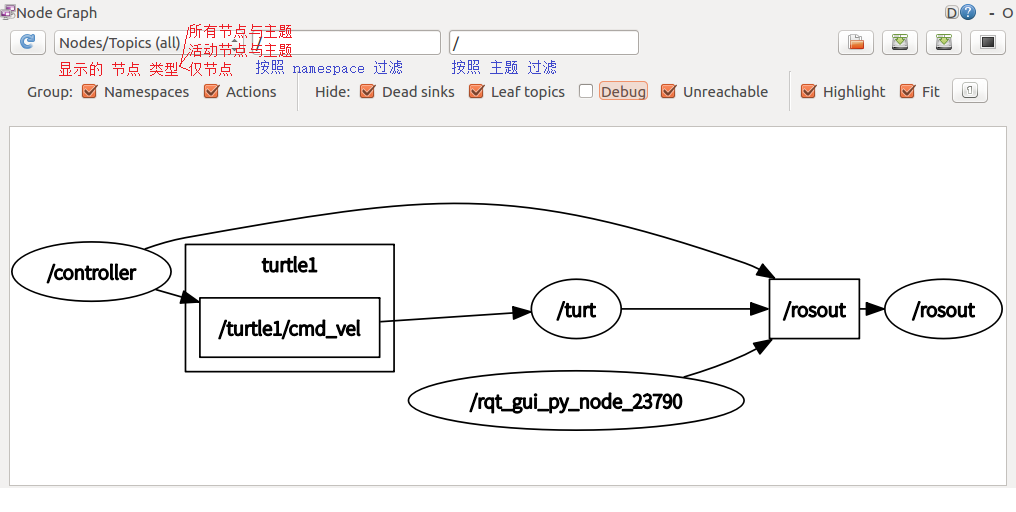Click the /rqt_gui_py_node_23790 node
Image resolution: width=1016 pixels, height=512 pixels.
coord(576,401)
